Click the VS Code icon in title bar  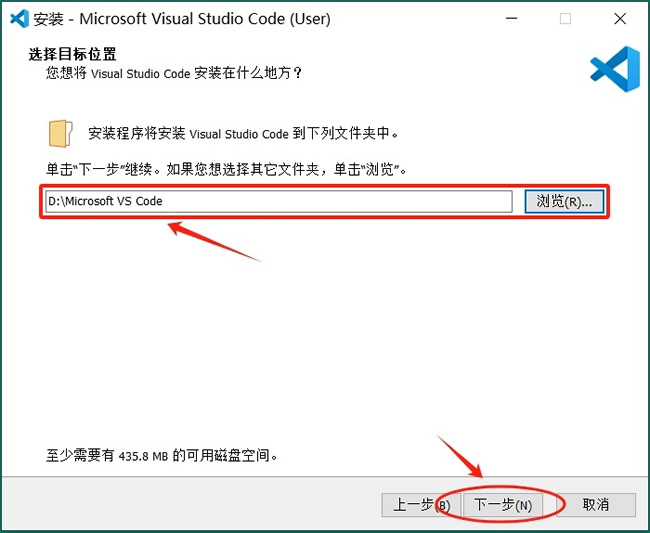[x=19, y=19]
